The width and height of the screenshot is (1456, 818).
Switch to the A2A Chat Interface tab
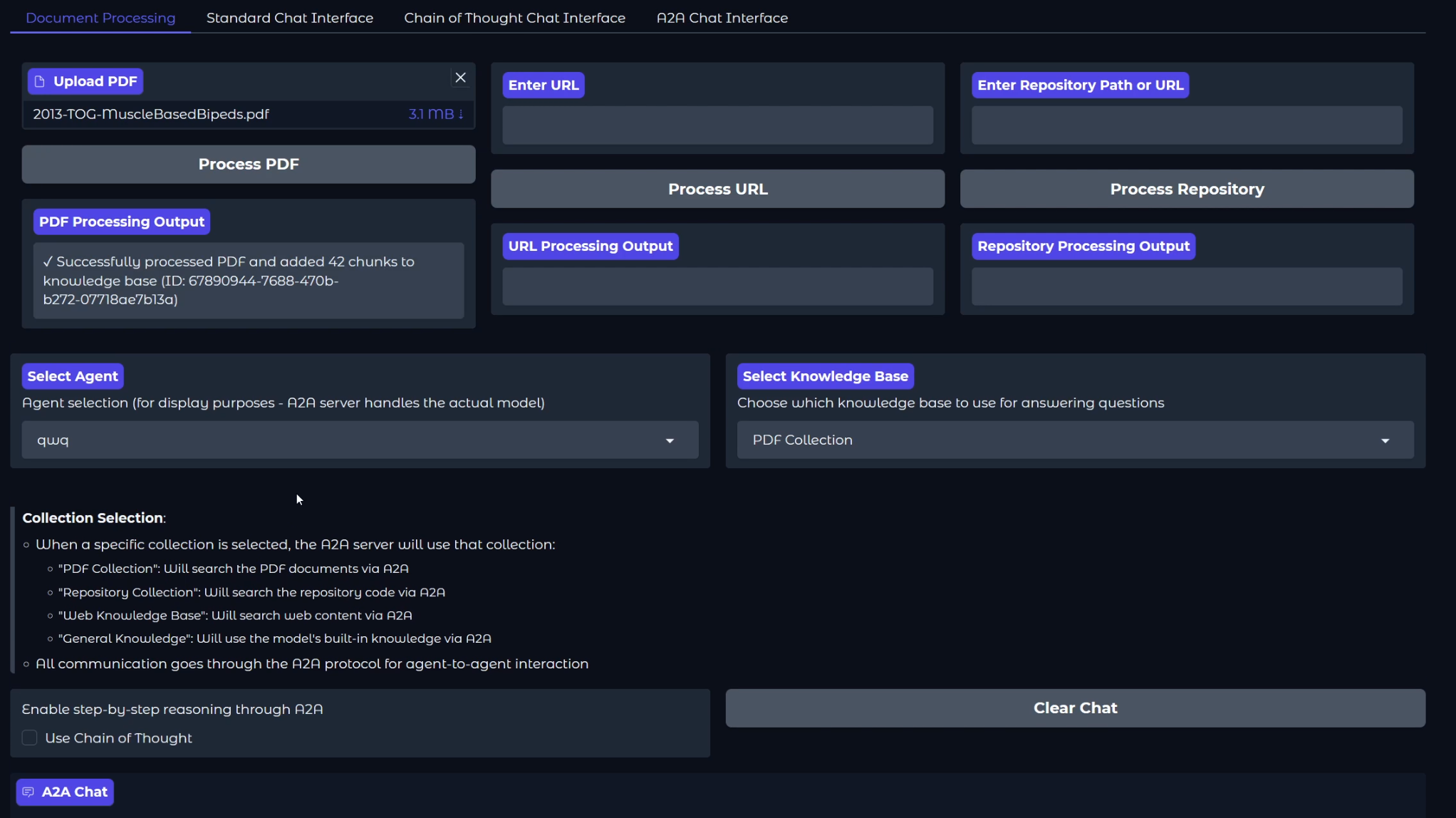click(x=722, y=17)
